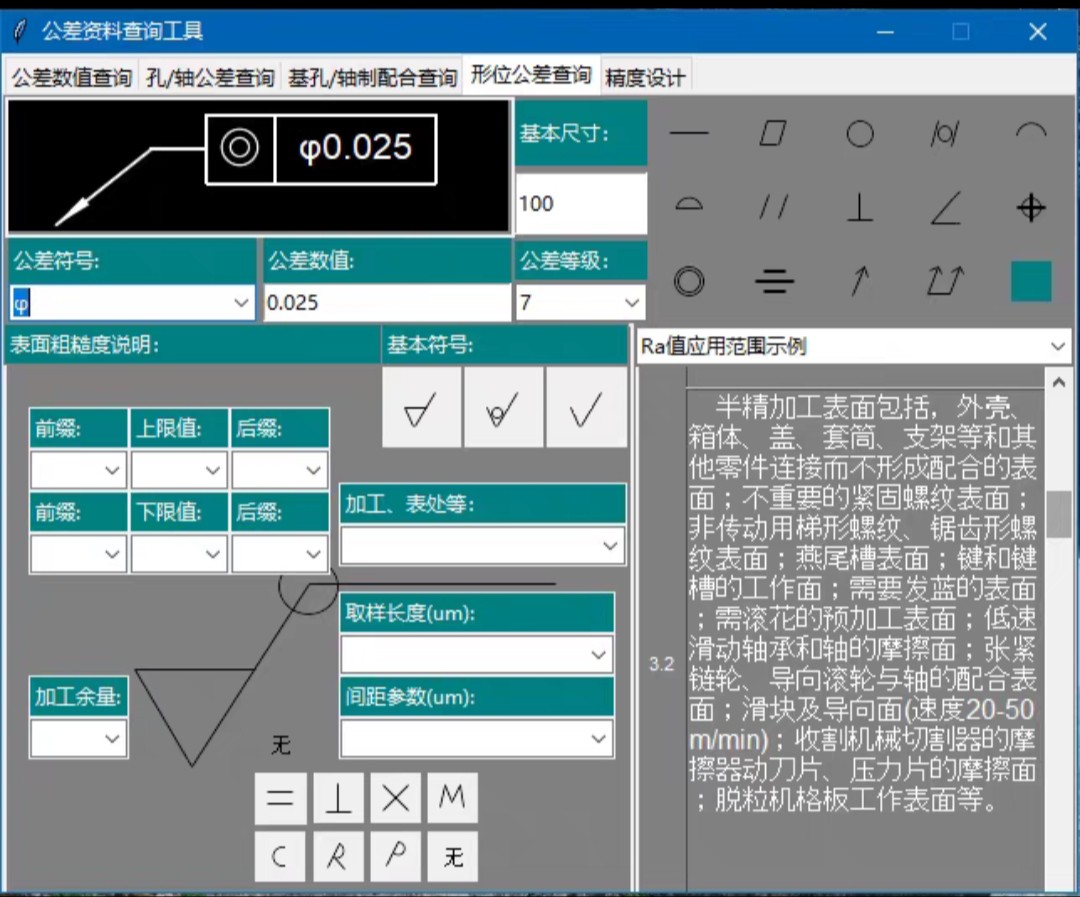
Task: Open the 形位公差查询 tab
Action: pyautogui.click(x=531, y=74)
